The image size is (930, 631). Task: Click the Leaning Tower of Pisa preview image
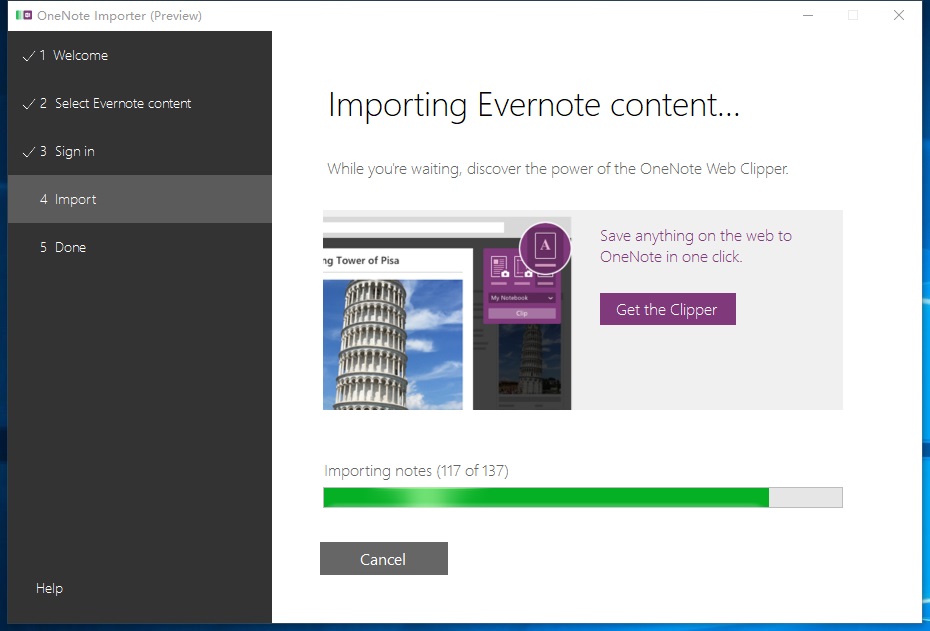click(393, 345)
